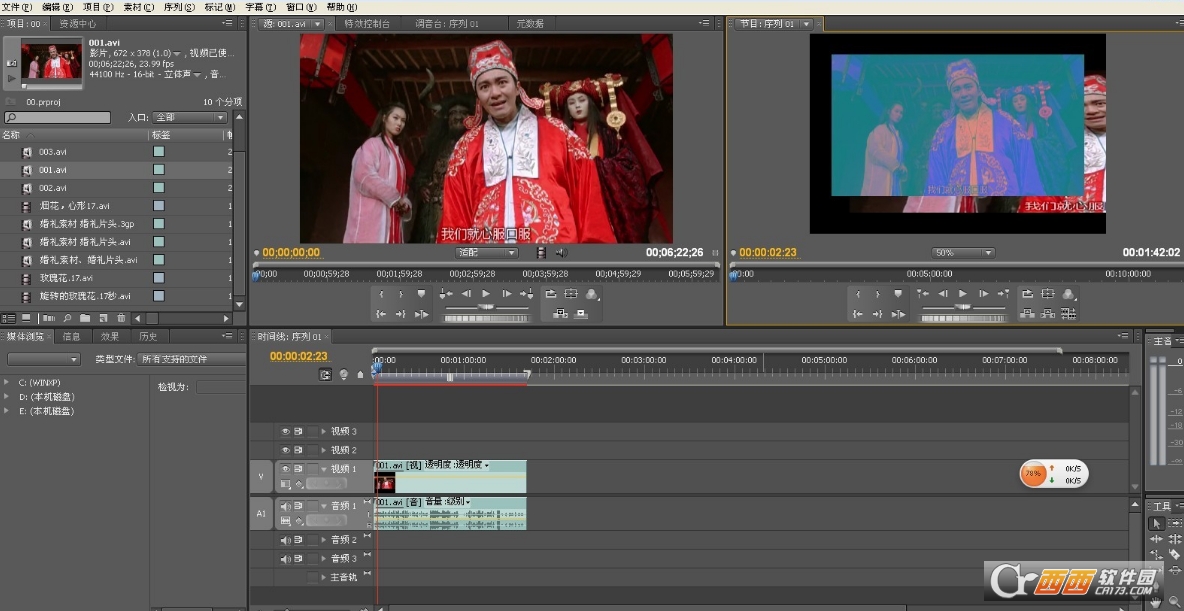
Task: Select the Selection arrow tool in Tools panel
Action: (x=1156, y=523)
